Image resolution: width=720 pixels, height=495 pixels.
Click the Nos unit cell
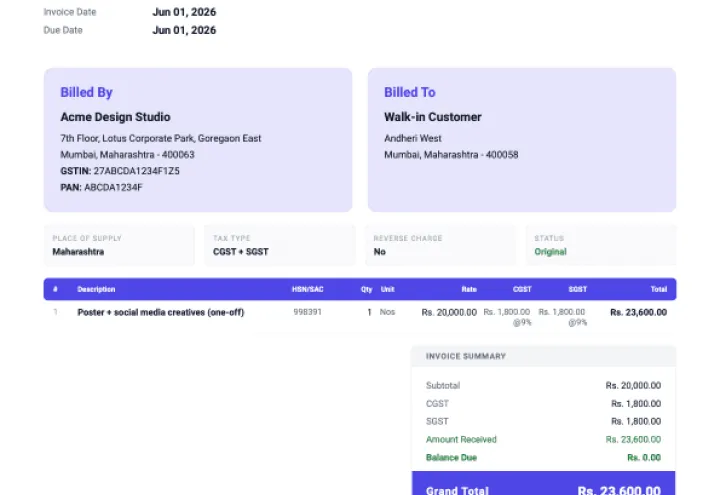coord(387,312)
